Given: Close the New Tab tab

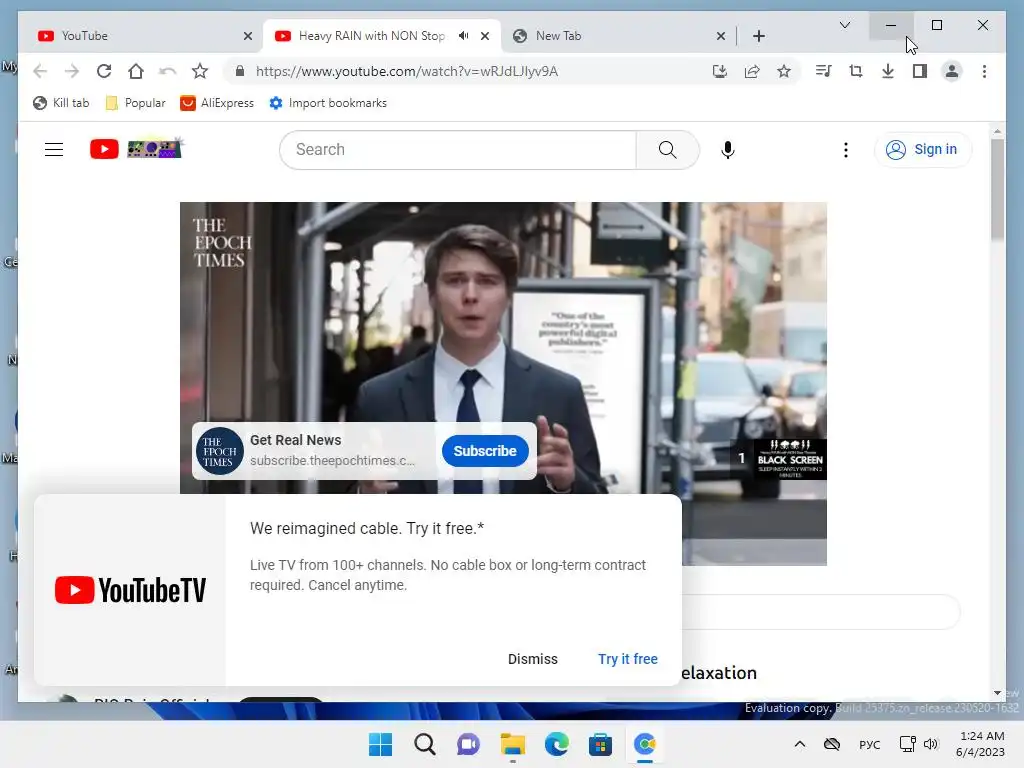Looking at the screenshot, I should tap(720, 36).
